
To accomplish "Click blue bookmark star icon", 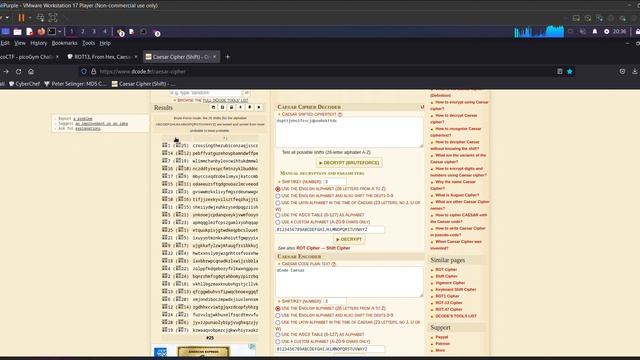I will [570, 71].
